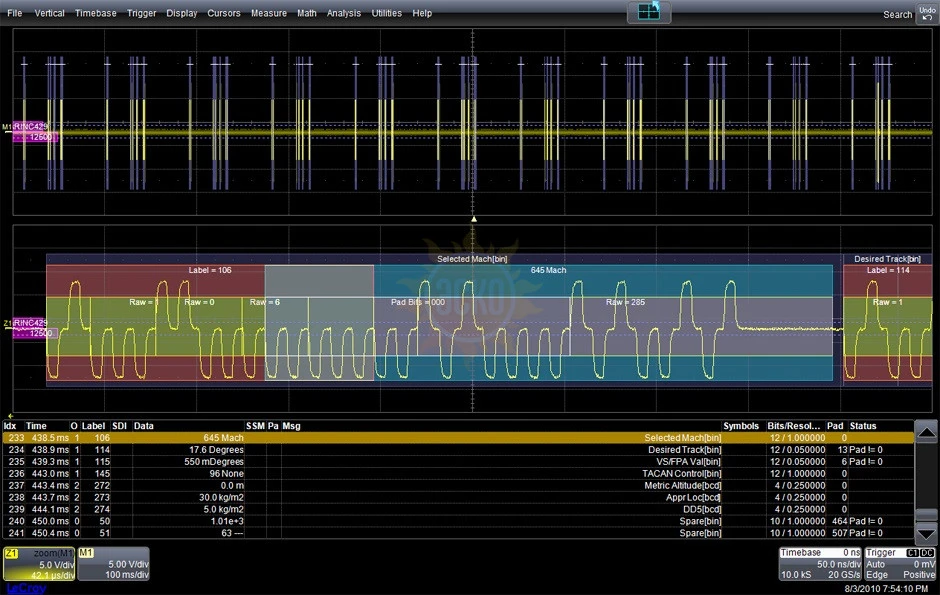
Task: Click the 'Pad Bits = 000' decode annotation
Action: [x=418, y=302]
